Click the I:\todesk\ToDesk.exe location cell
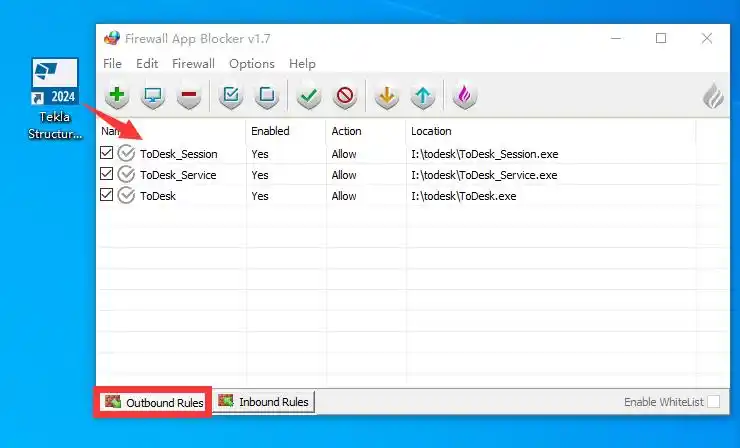 point(463,196)
